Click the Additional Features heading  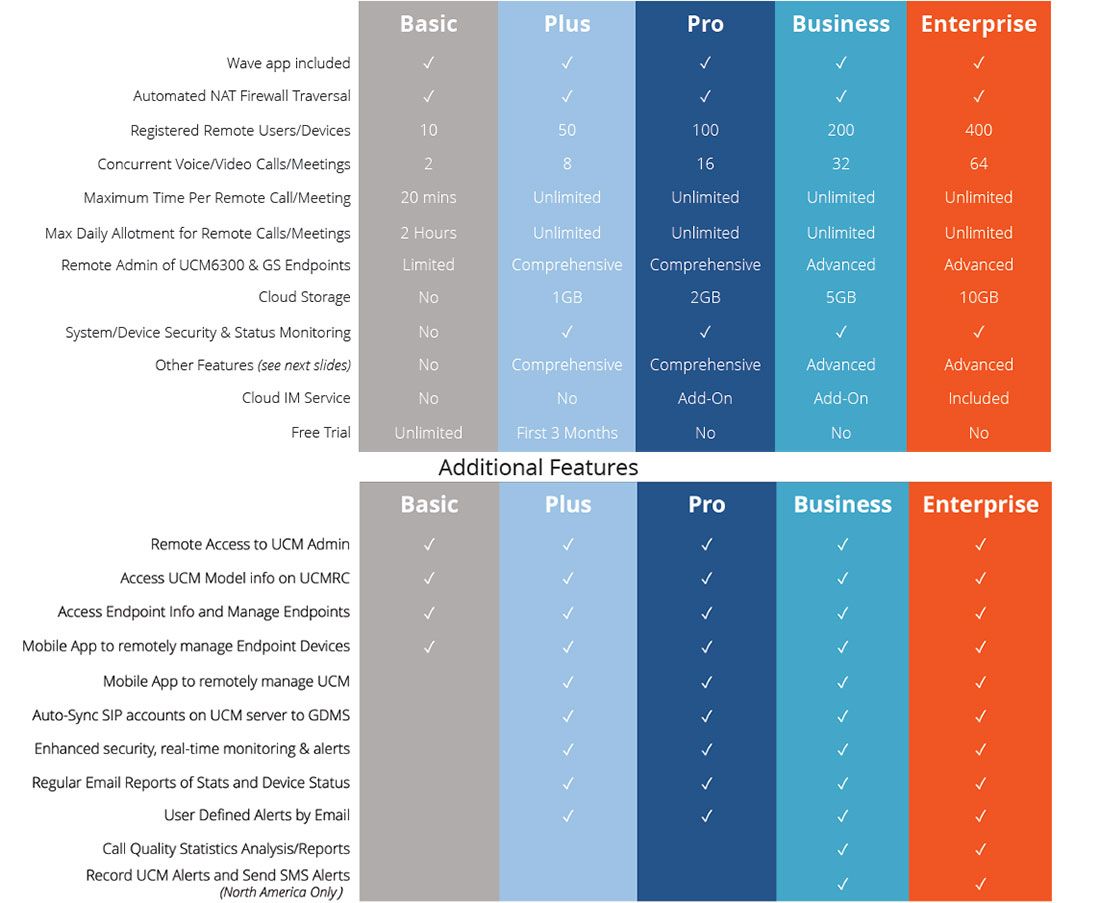(538, 467)
